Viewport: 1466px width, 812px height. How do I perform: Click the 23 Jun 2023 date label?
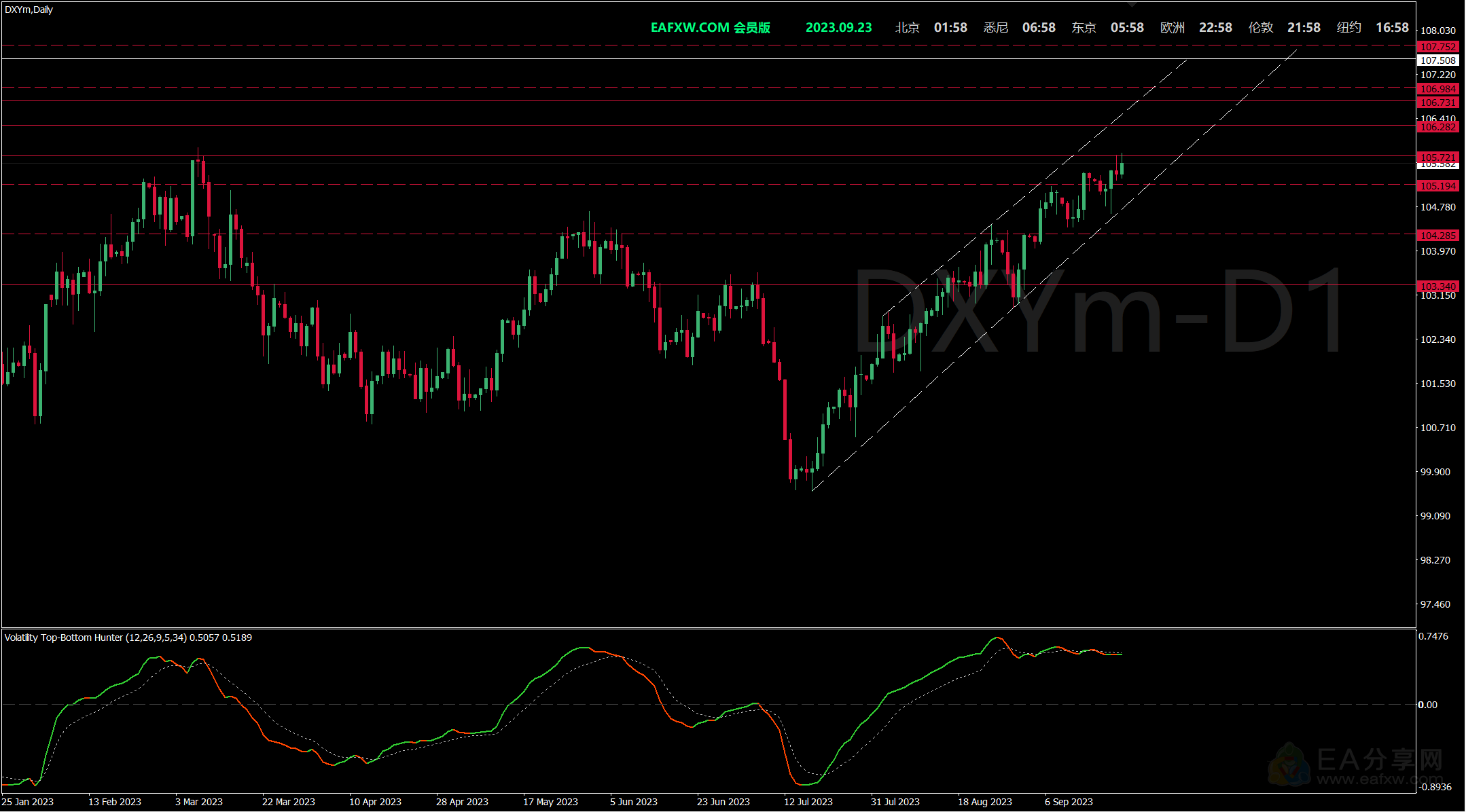pos(723,802)
